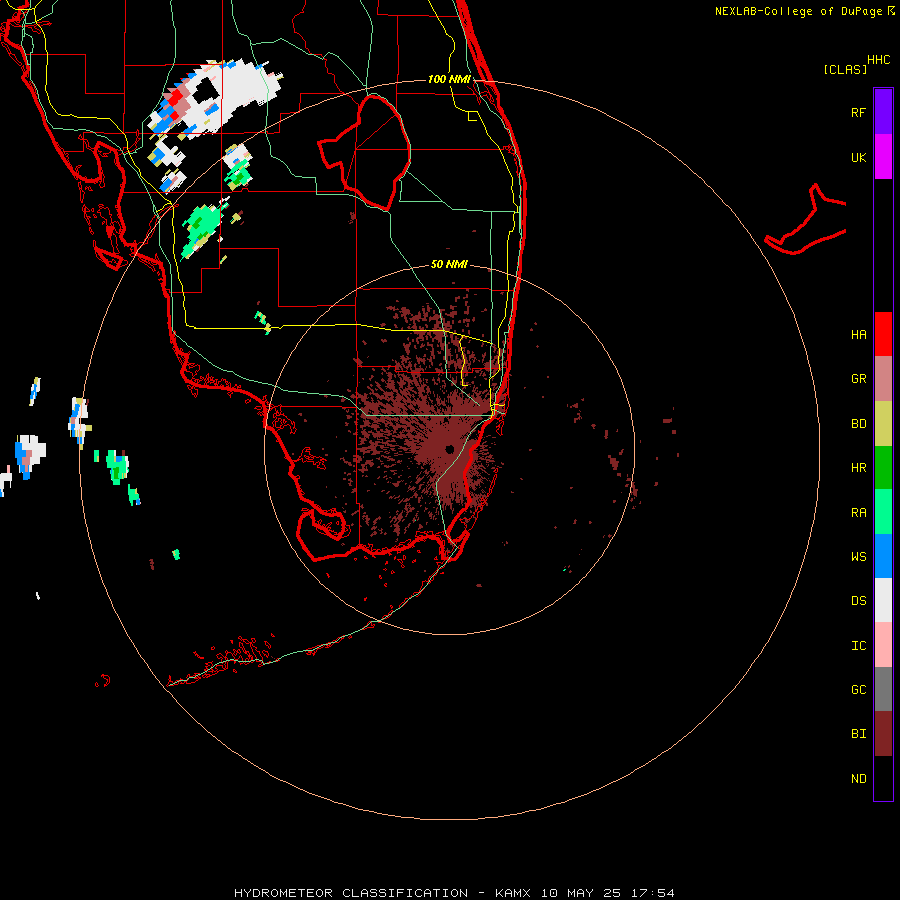
Task: Click the HA red legend swatch
Action: pos(883,334)
